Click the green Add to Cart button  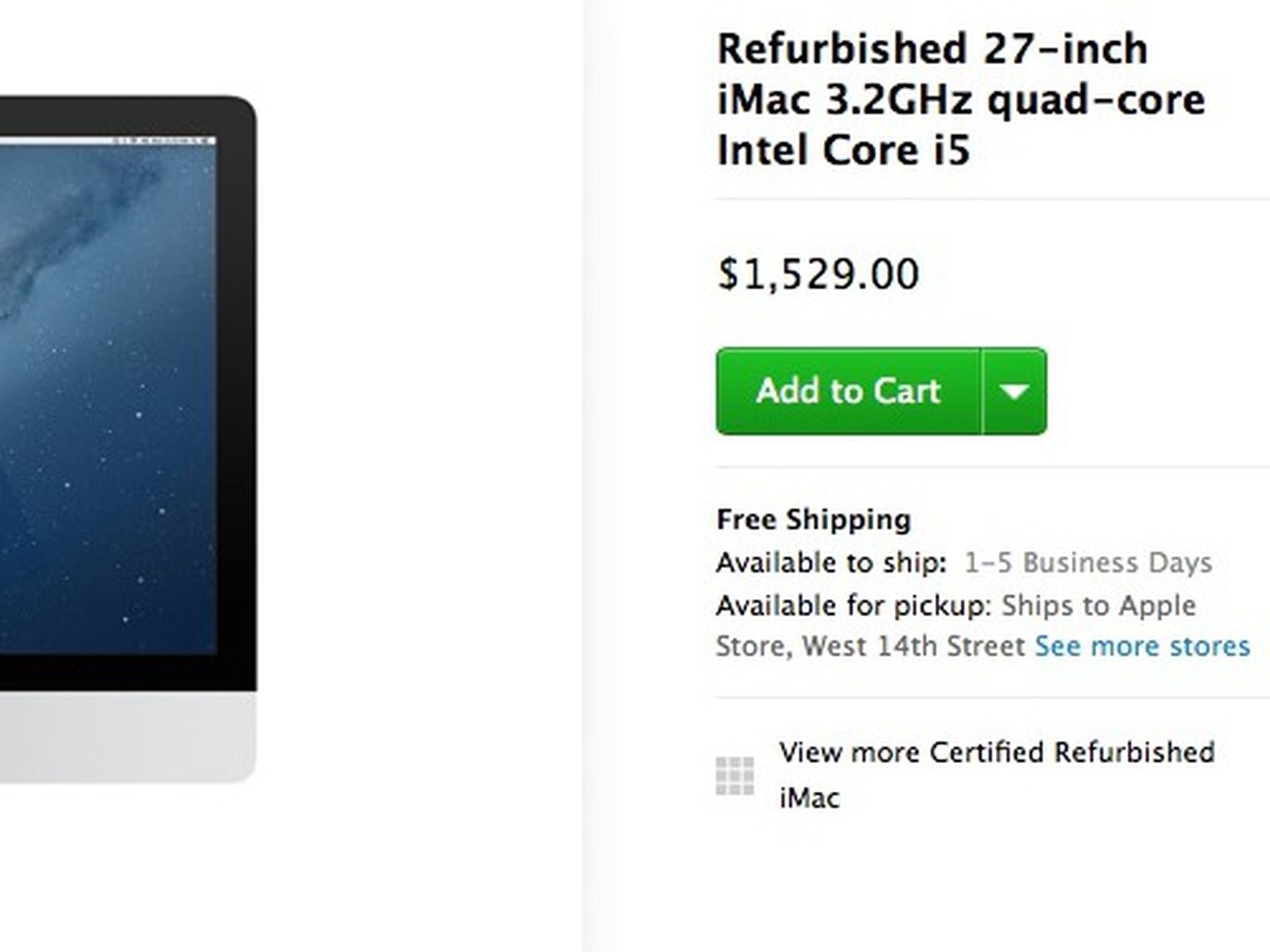pyautogui.click(x=848, y=391)
